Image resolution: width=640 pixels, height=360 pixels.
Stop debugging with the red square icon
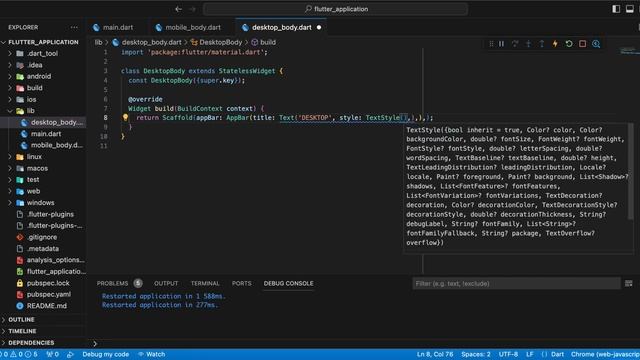coord(582,44)
